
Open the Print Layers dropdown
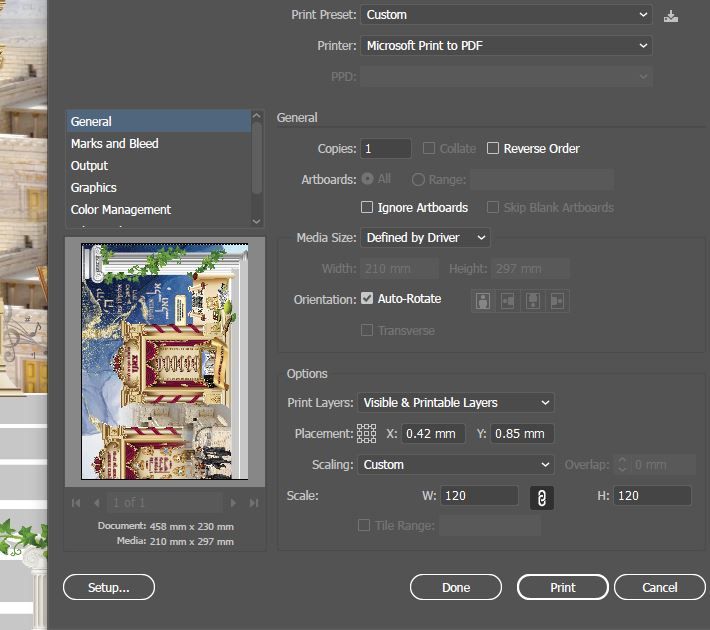point(457,403)
